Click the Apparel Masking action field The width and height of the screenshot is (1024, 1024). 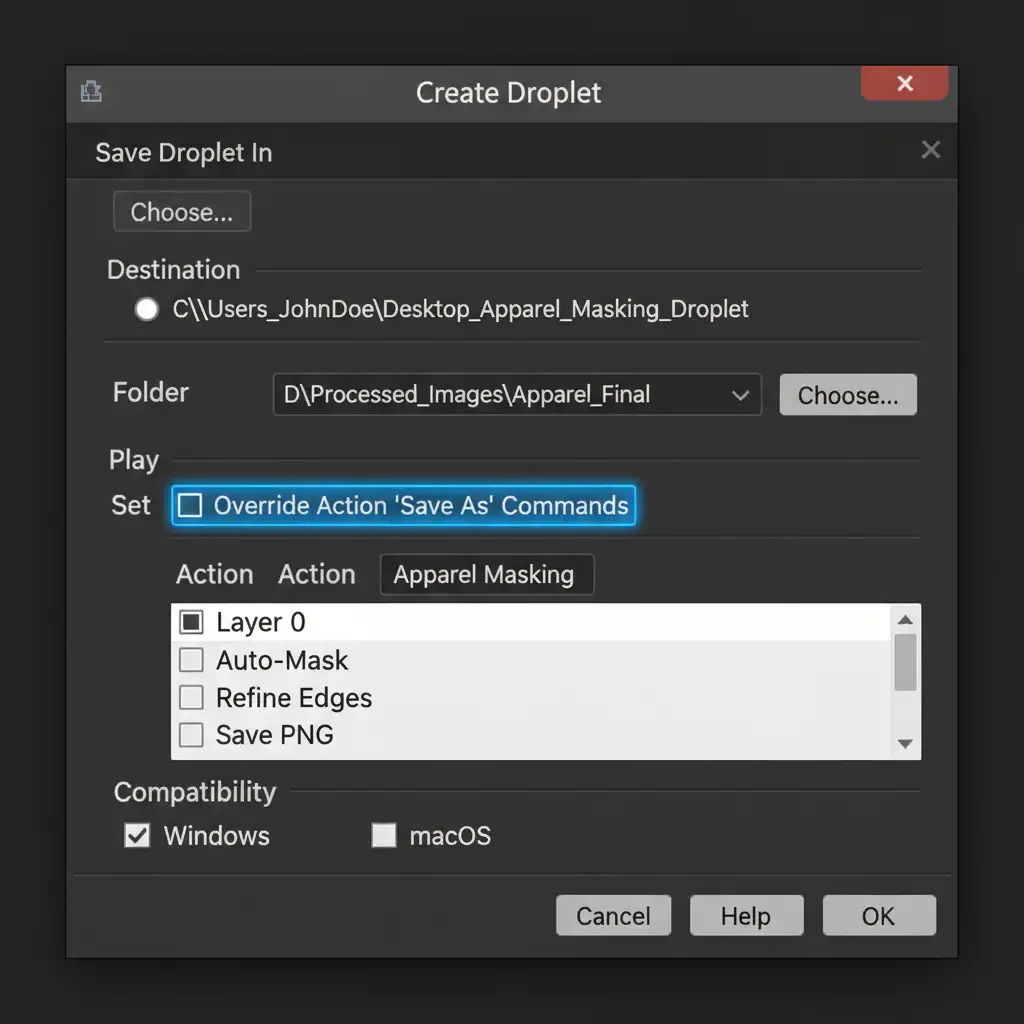point(486,575)
